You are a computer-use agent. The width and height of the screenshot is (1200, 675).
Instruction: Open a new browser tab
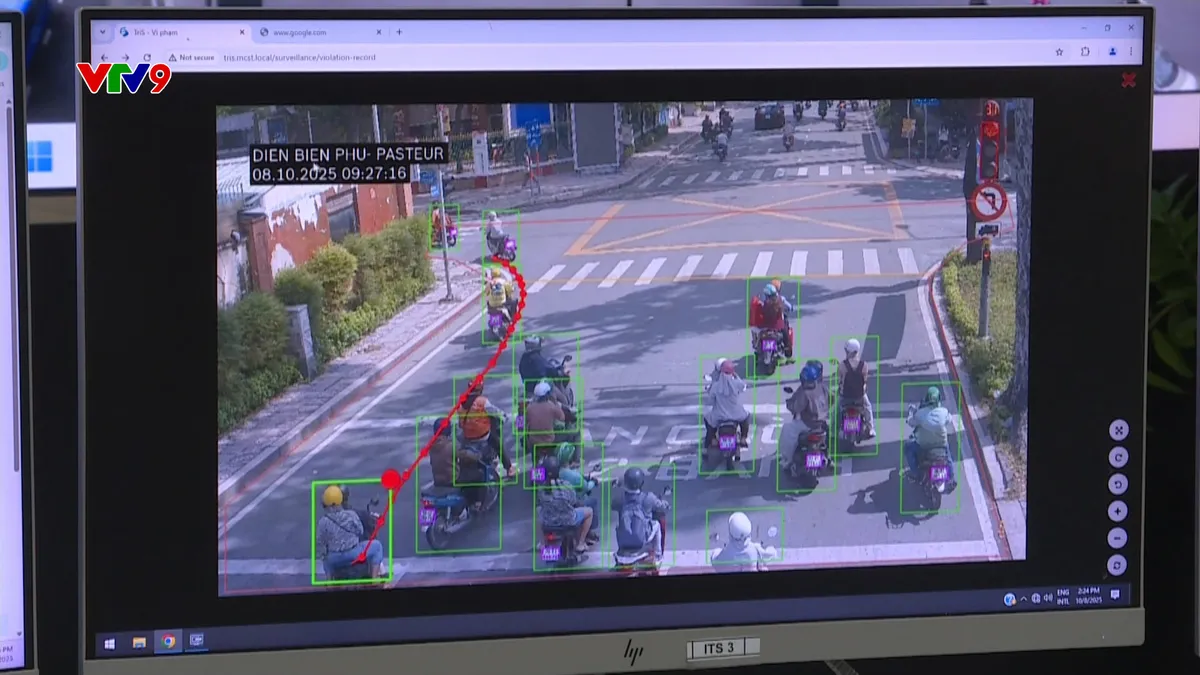[399, 33]
